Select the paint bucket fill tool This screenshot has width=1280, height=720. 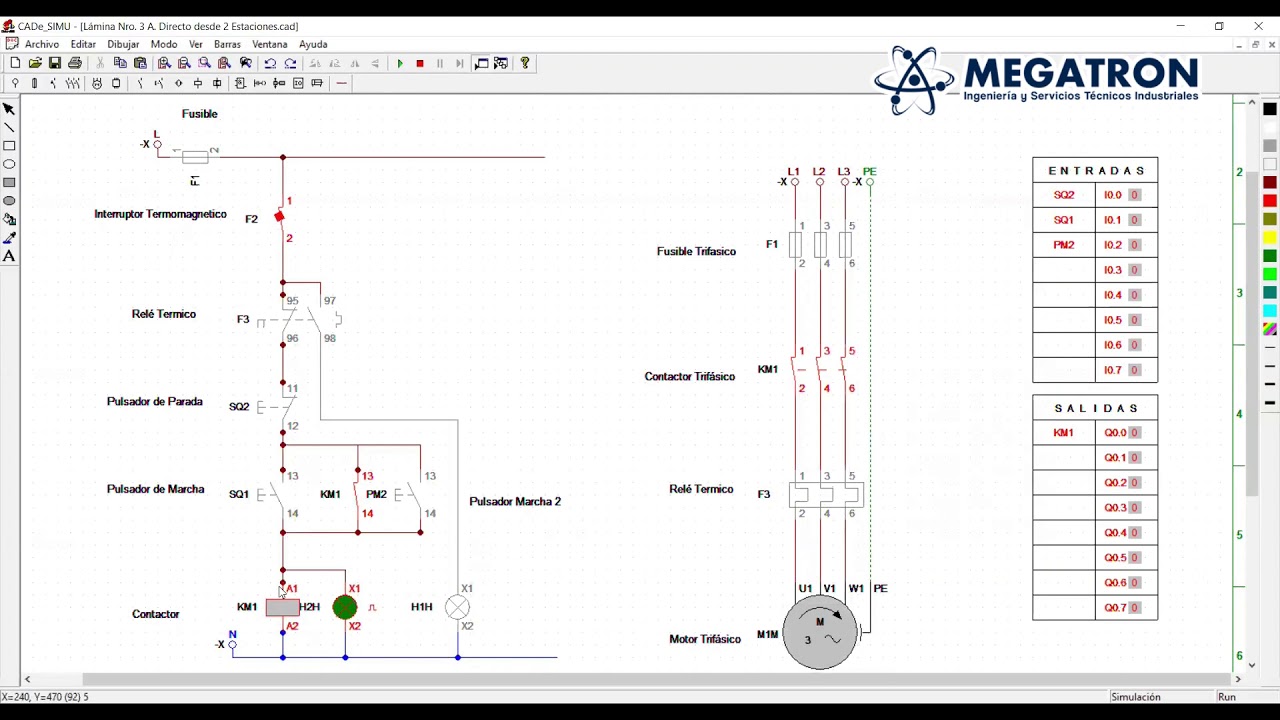[9, 219]
